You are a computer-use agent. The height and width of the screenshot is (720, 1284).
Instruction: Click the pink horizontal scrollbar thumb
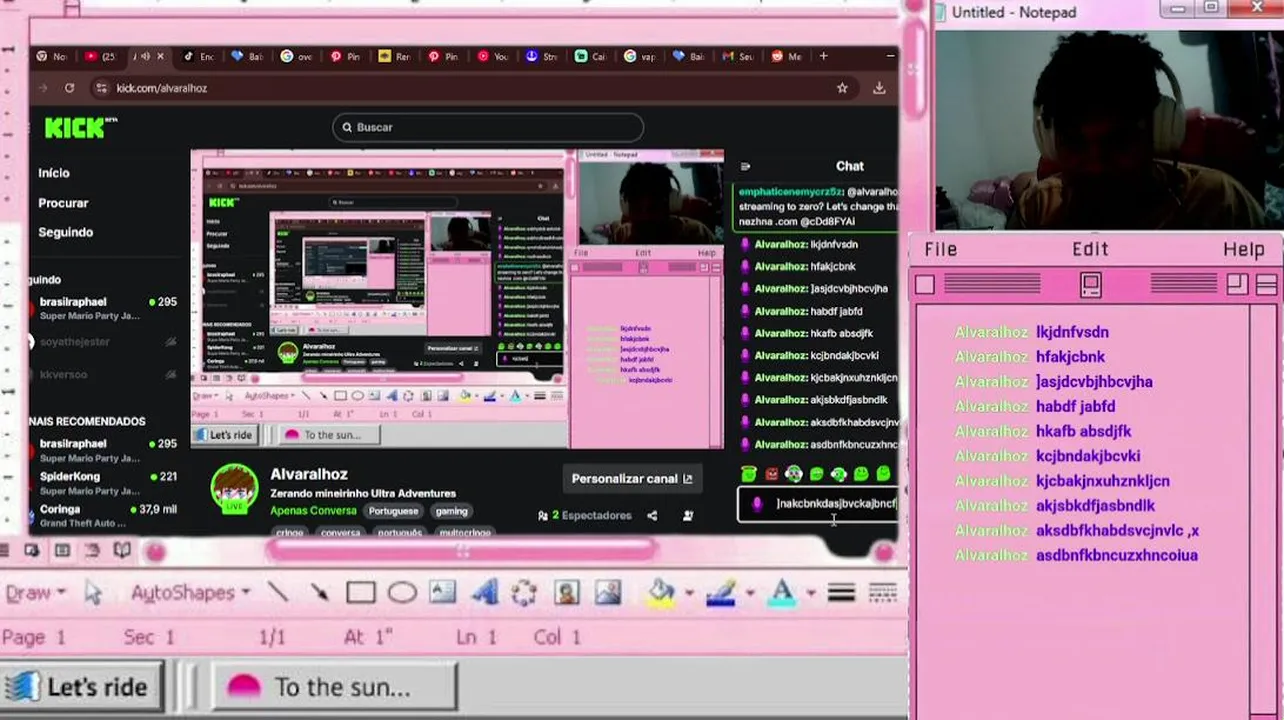click(460, 550)
